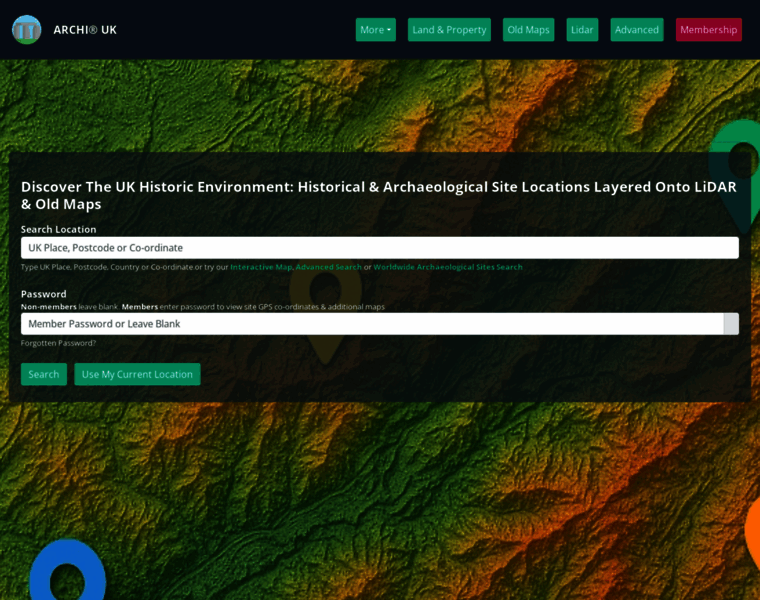
Task: Open the Lidar navigation item
Action: (x=582, y=30)
